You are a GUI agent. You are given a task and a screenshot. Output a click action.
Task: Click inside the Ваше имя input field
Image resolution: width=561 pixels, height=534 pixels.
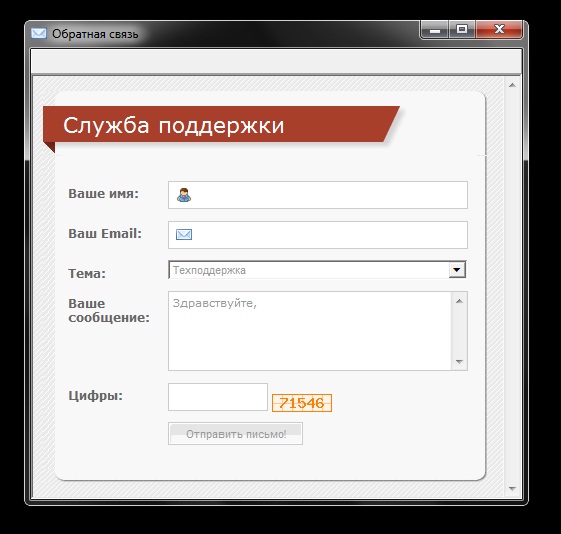(318, 195)
